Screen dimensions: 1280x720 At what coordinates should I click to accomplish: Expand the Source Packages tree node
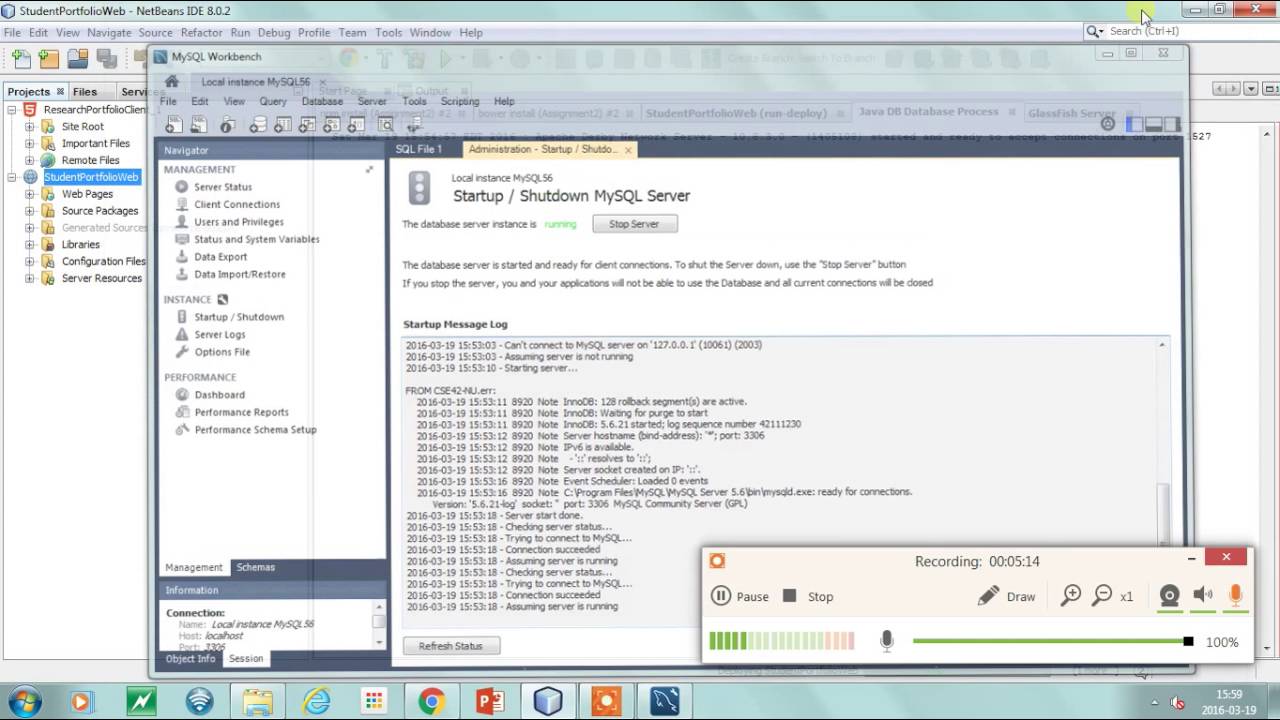29,211
